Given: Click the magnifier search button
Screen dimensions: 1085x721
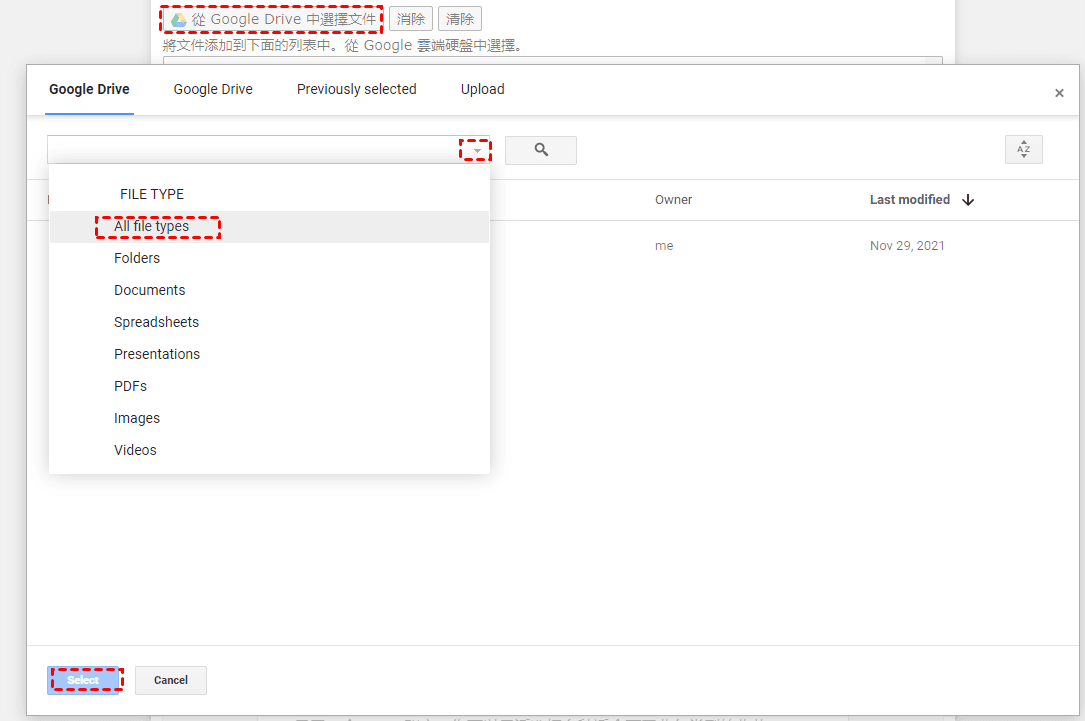Looking at the screenshot, I should pos(540,150).
